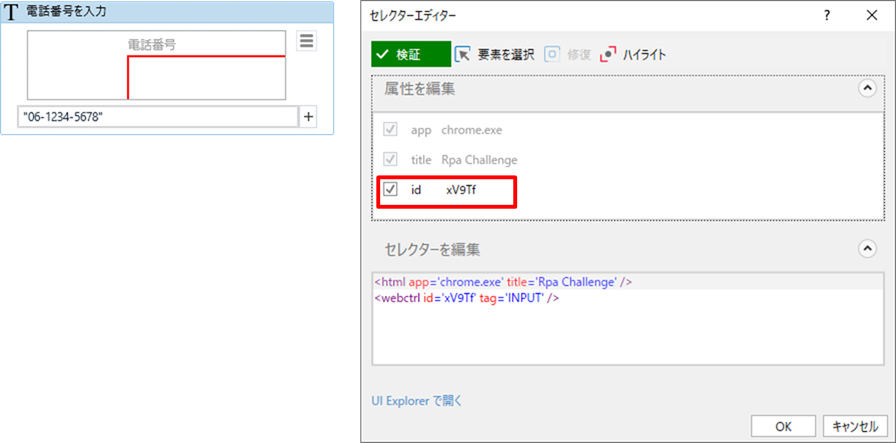Click the キャンセル button

coord(855,426)
